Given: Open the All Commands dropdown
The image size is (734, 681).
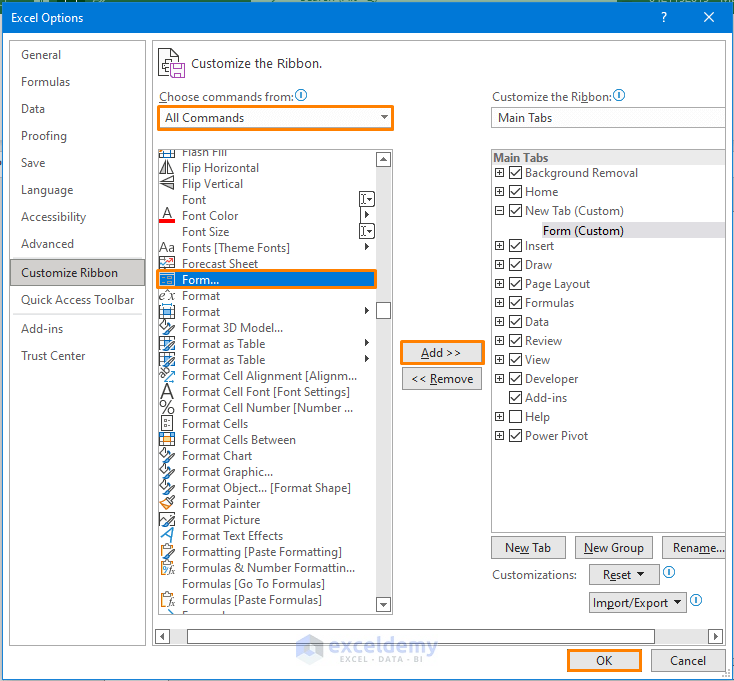Looking at the screenshot, I should [x=276, y=117].
